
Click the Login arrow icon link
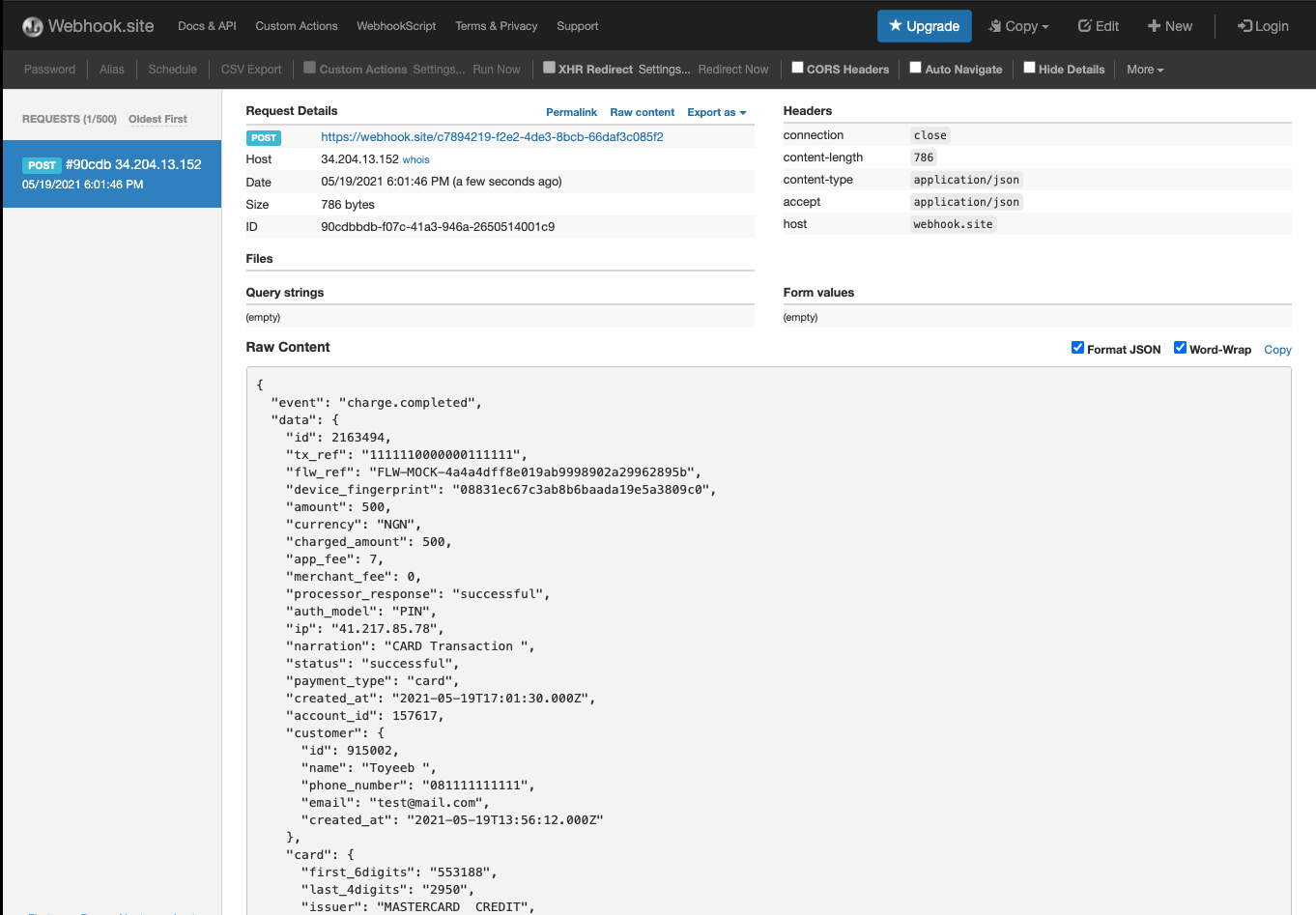coord(1263,26)
